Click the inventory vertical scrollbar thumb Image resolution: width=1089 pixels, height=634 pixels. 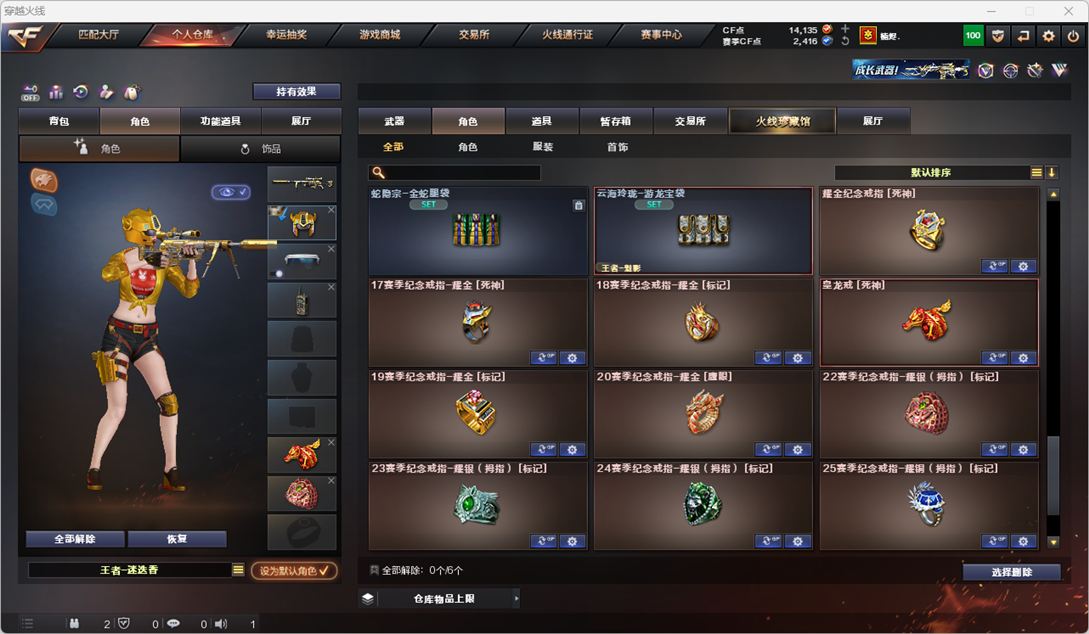(x=1053, y=476)
